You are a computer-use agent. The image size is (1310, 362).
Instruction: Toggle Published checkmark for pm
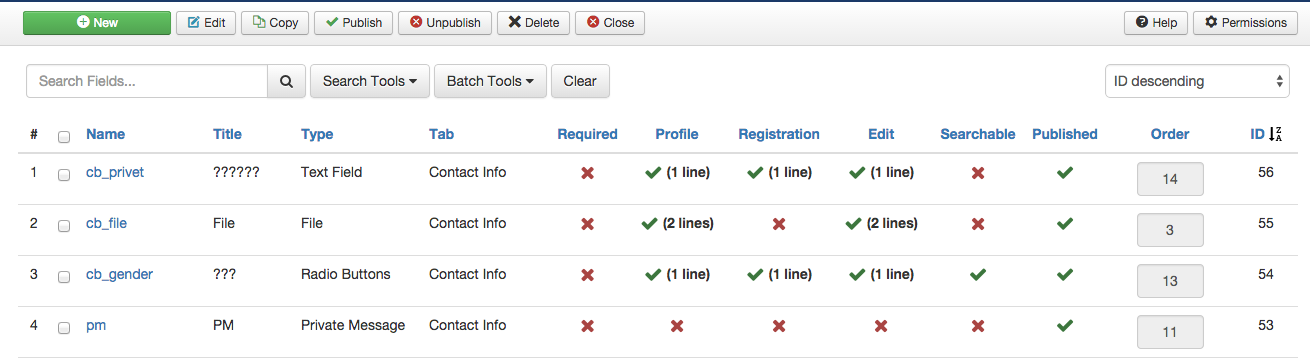point(1065,326)
